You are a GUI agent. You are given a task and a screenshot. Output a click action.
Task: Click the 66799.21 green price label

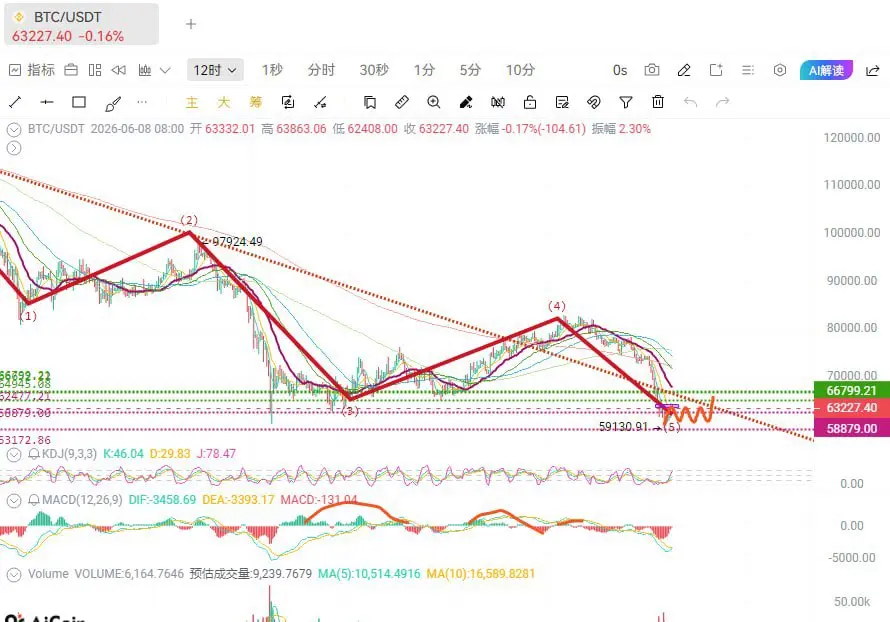(851, 390)
